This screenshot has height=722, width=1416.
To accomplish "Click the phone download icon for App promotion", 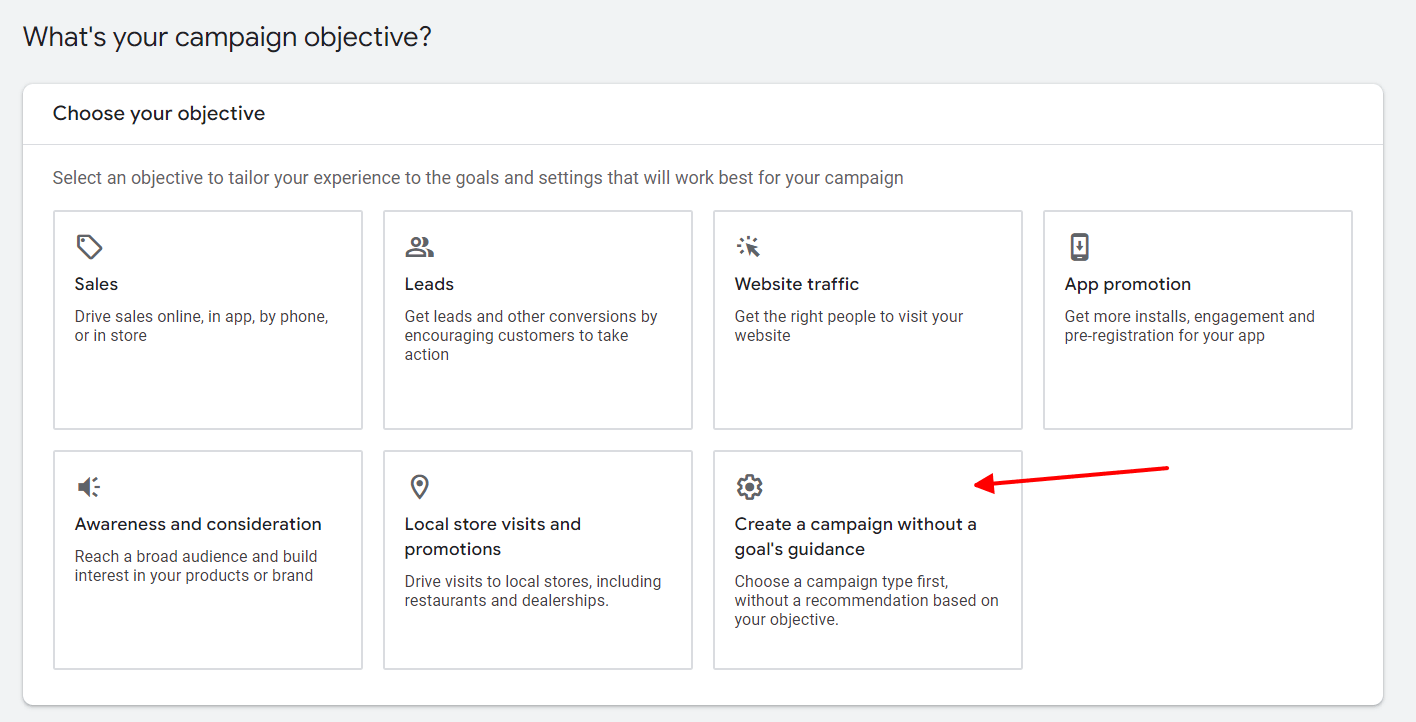I will pyautogui.click(x=1079, y=246).
